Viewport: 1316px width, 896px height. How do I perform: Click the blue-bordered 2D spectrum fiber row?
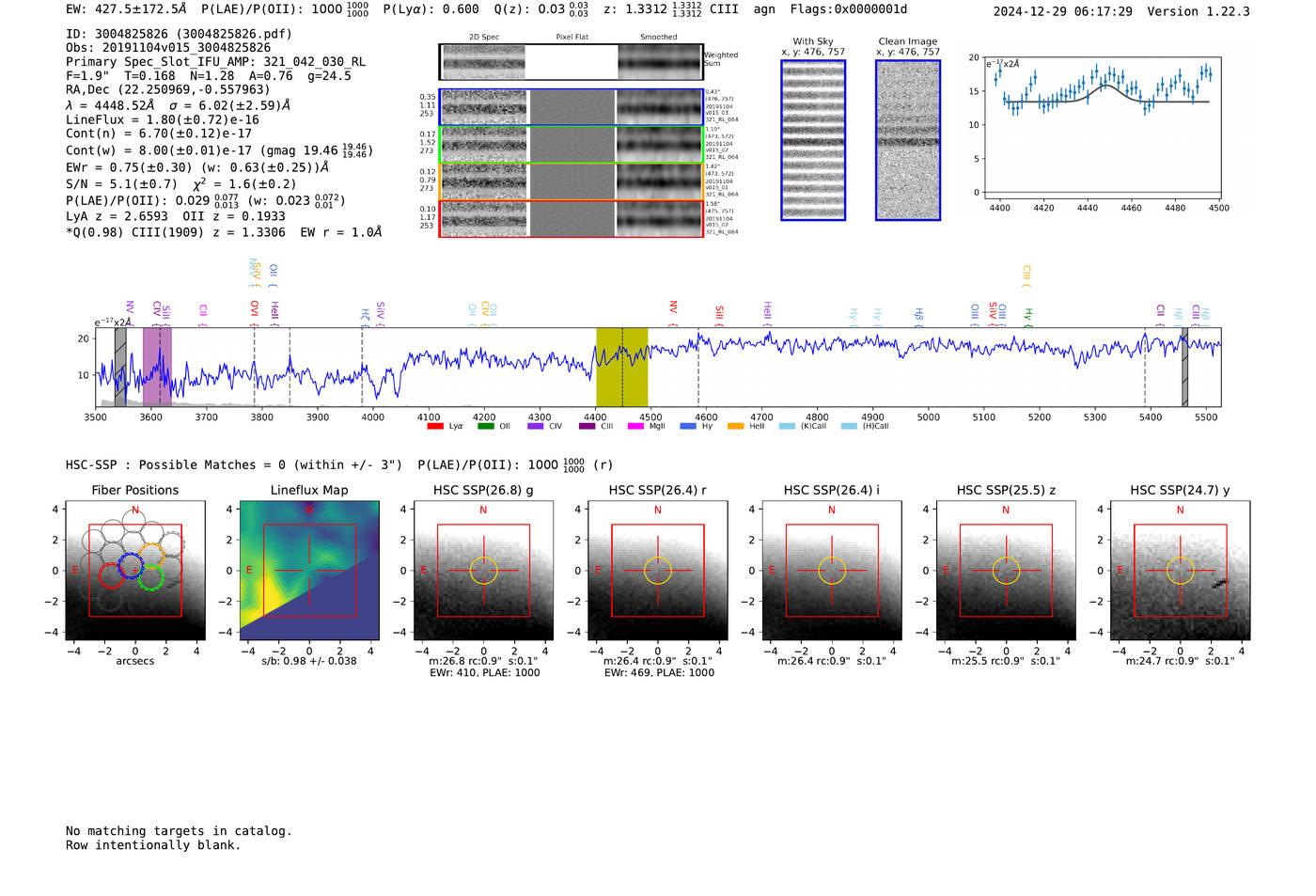coord(572,107)
